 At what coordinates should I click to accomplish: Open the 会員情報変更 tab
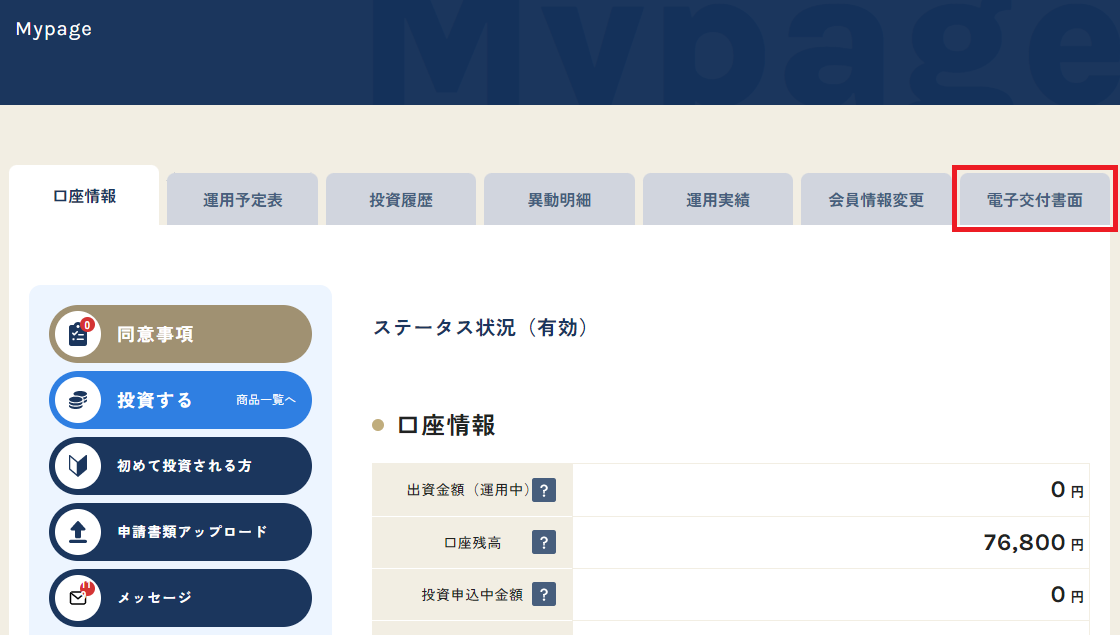click(x=876, y=200)
